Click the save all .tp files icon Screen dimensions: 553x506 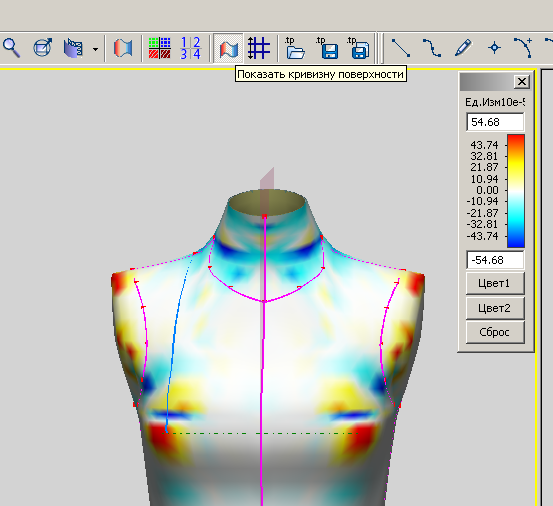(358, 48)
